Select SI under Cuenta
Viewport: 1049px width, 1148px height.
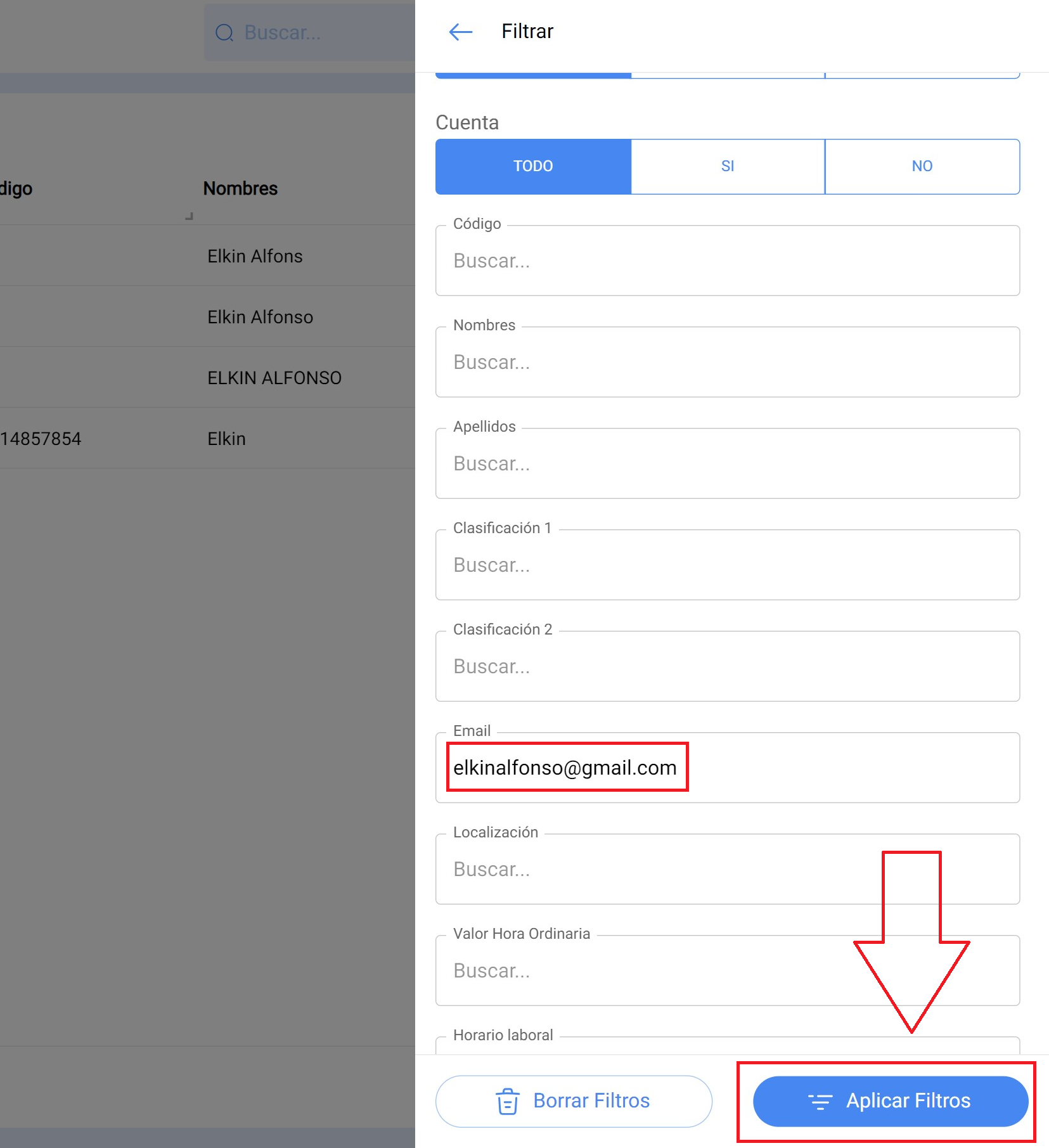coord(727,166)
